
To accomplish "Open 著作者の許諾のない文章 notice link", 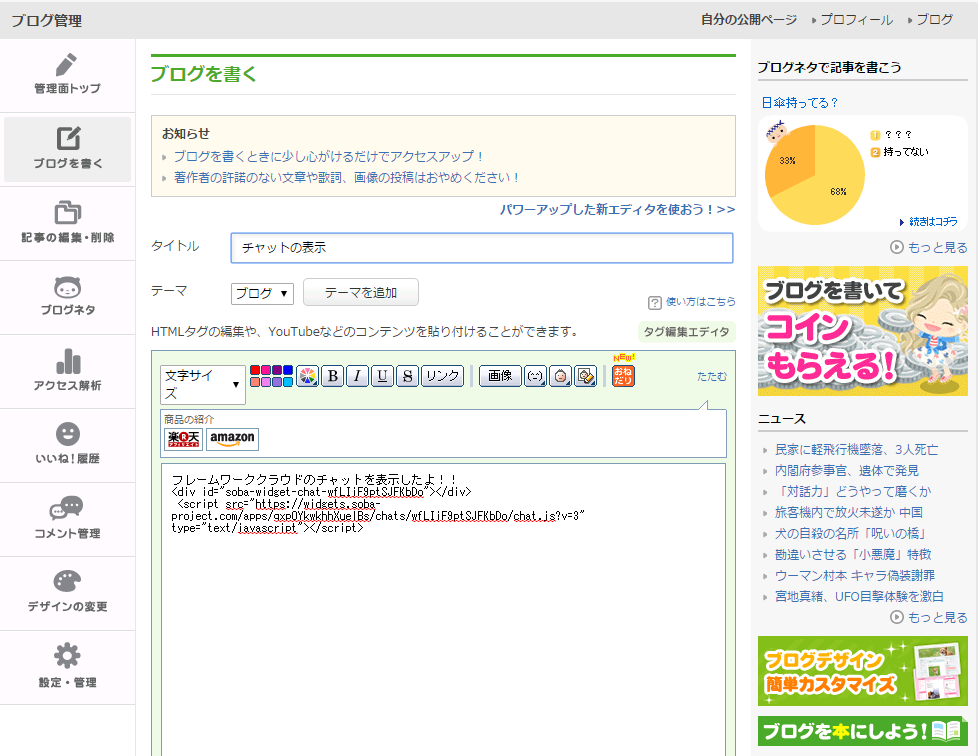I will tap(347, 178).
